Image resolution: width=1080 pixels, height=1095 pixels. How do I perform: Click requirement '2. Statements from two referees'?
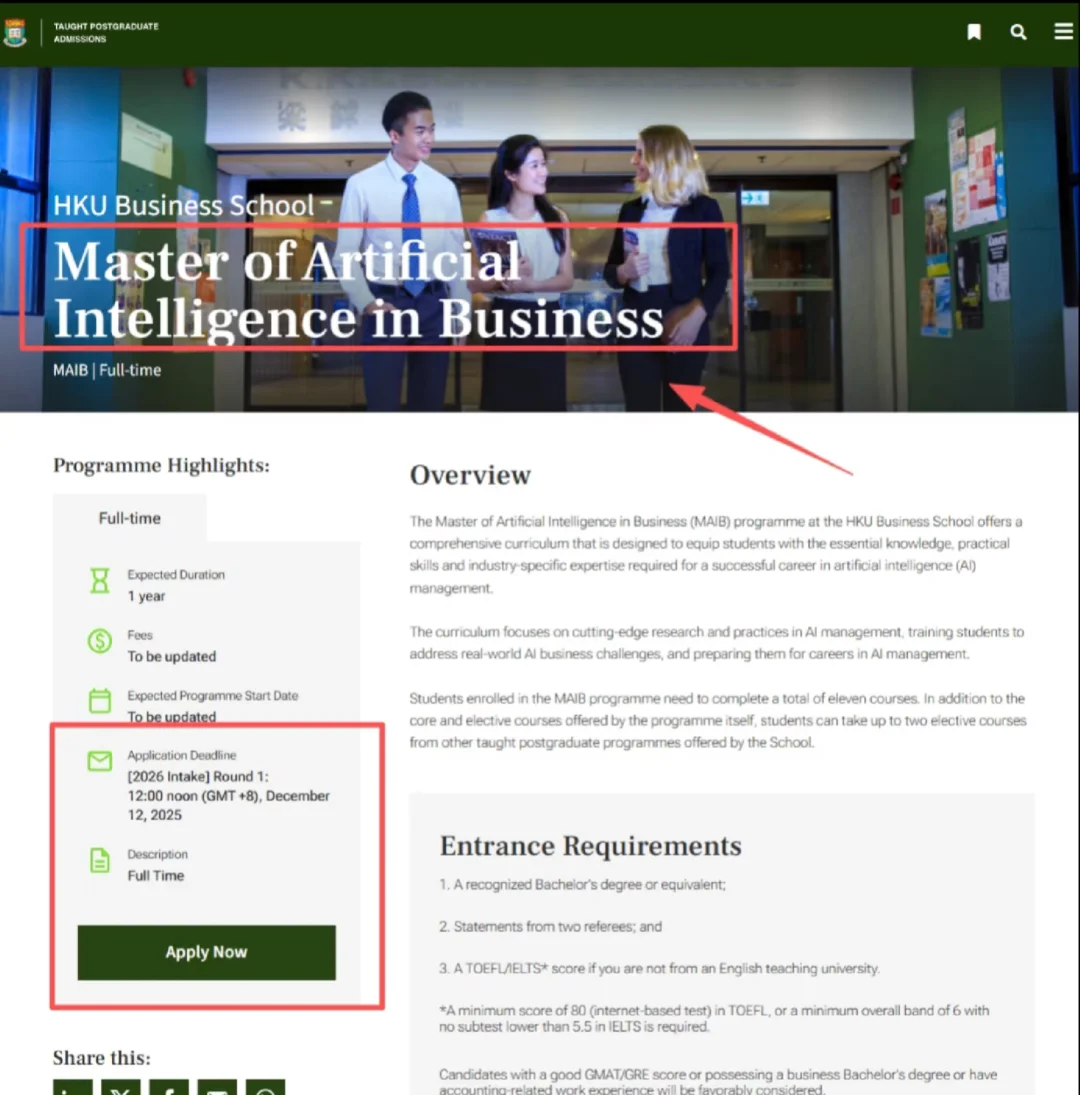point(551,927)
